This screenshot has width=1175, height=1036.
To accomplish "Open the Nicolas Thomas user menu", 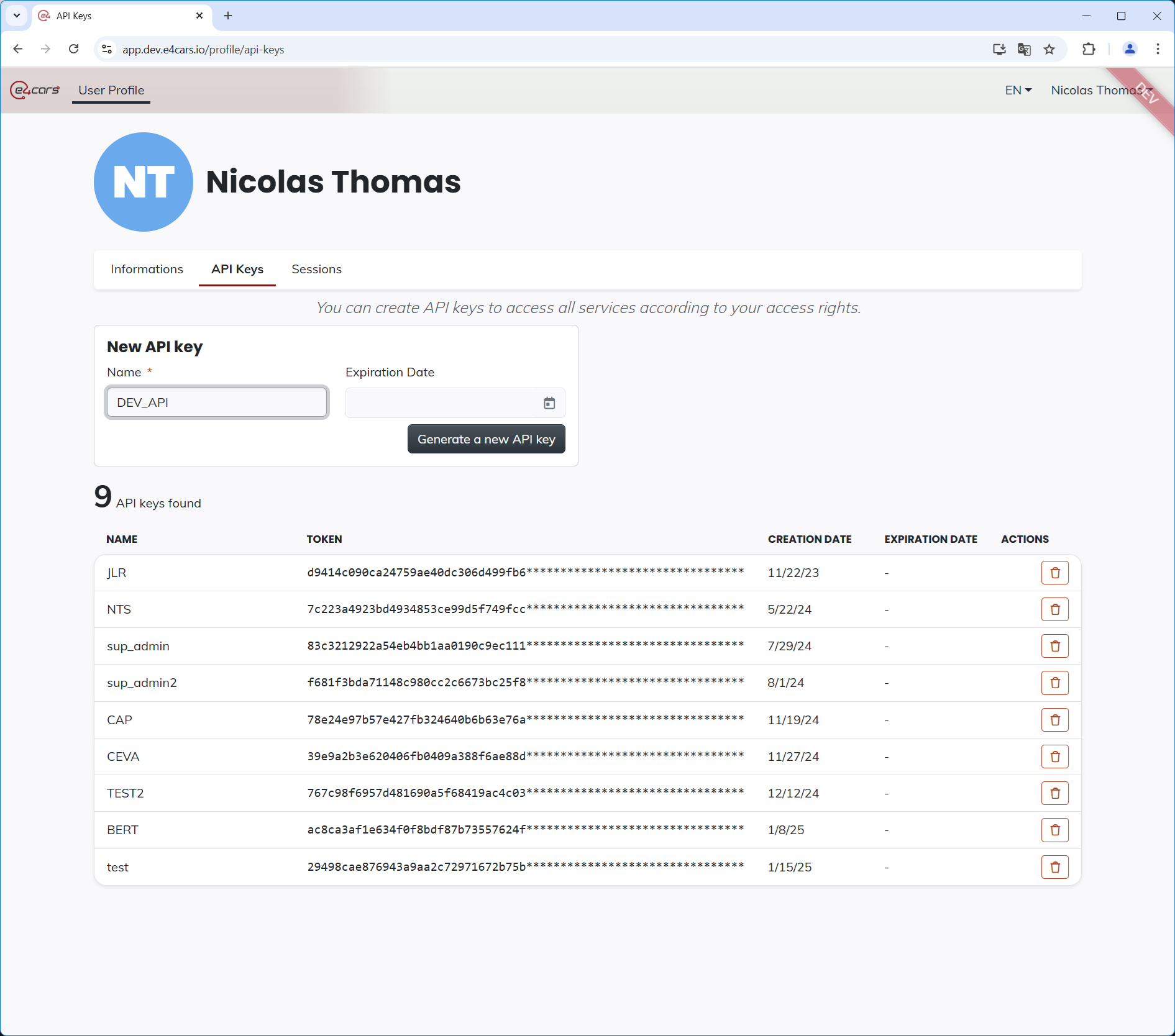I will [1098, 90].
